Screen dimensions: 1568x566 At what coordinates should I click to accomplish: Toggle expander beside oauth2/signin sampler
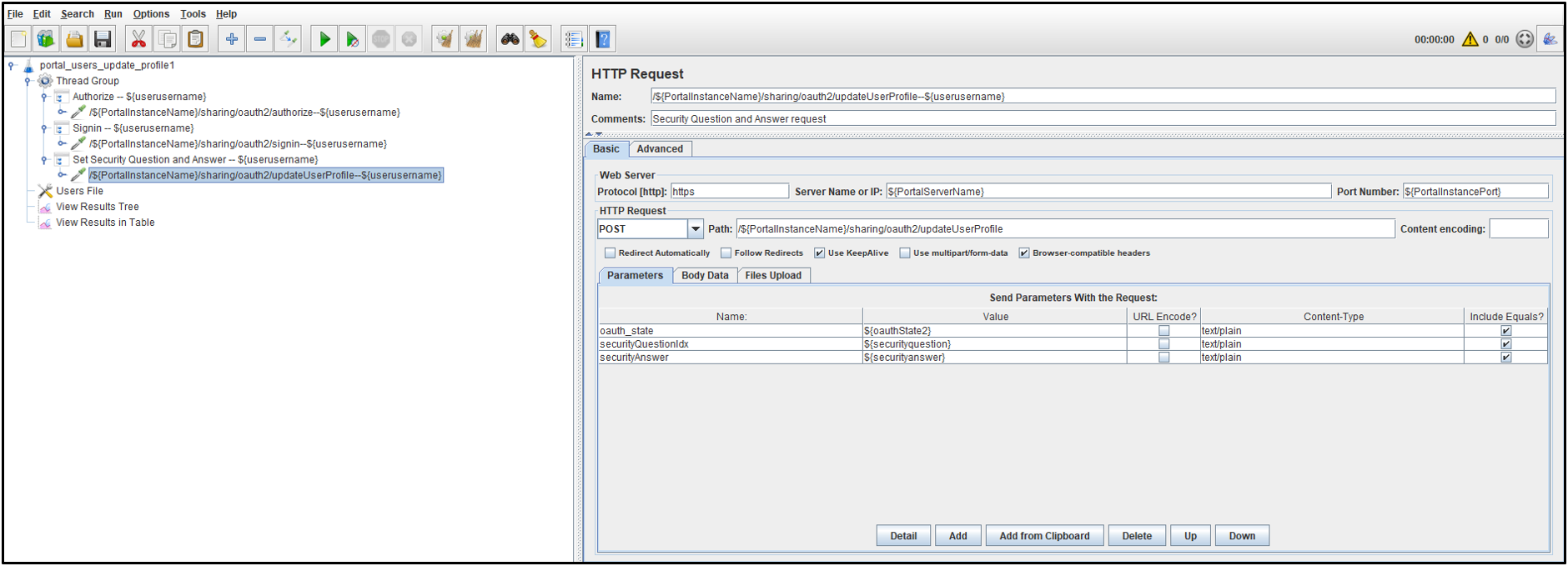click(62, 143)
